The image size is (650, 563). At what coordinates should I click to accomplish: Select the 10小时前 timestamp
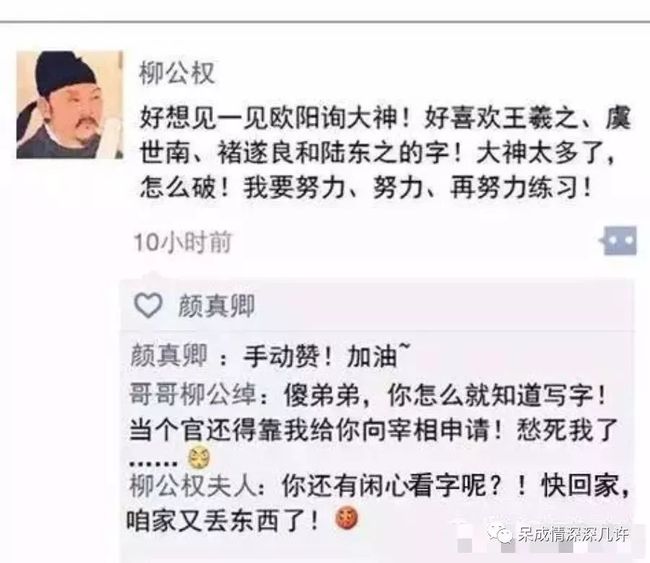[182, 242]
